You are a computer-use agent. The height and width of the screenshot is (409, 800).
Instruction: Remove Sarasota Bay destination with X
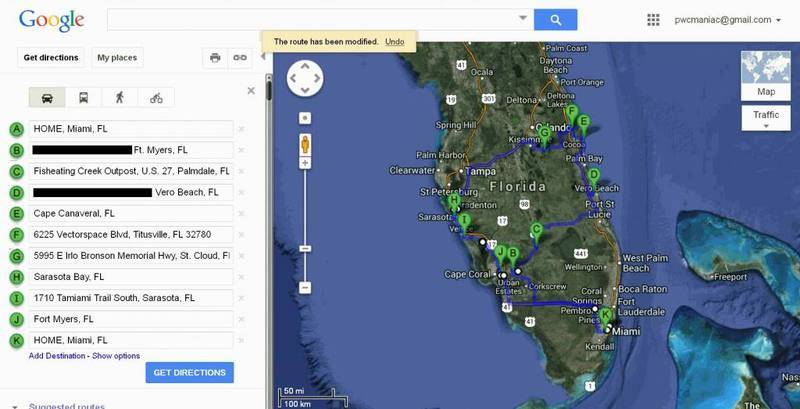(241, 277)
